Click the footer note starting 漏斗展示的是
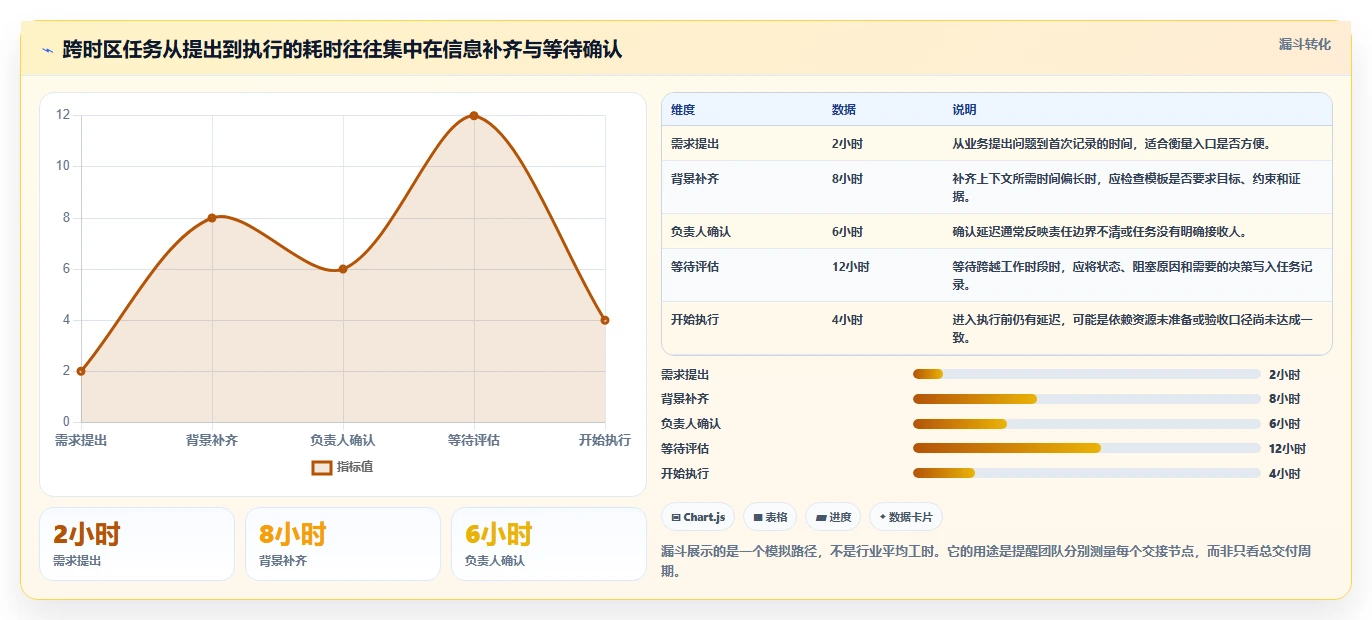This screenshot has width=1372, height=620. (x=985, y=561)
